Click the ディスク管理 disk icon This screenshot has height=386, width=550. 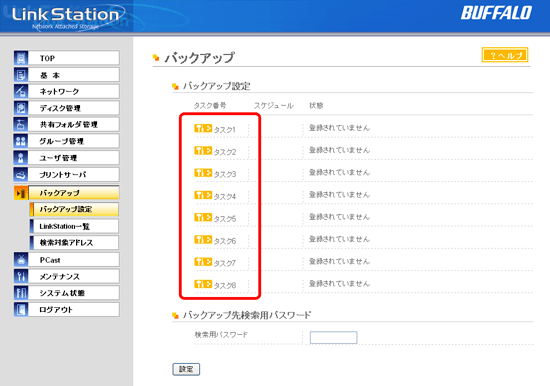pyautogui.click(x=21, y=108)
